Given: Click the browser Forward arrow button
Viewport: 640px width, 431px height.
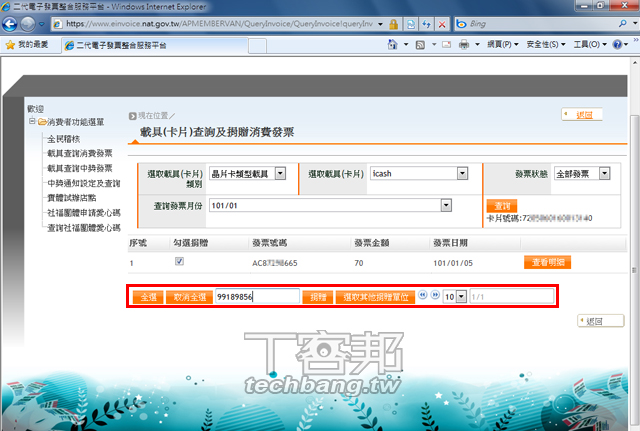Looking at the screenshot, I should coord(28,24).
